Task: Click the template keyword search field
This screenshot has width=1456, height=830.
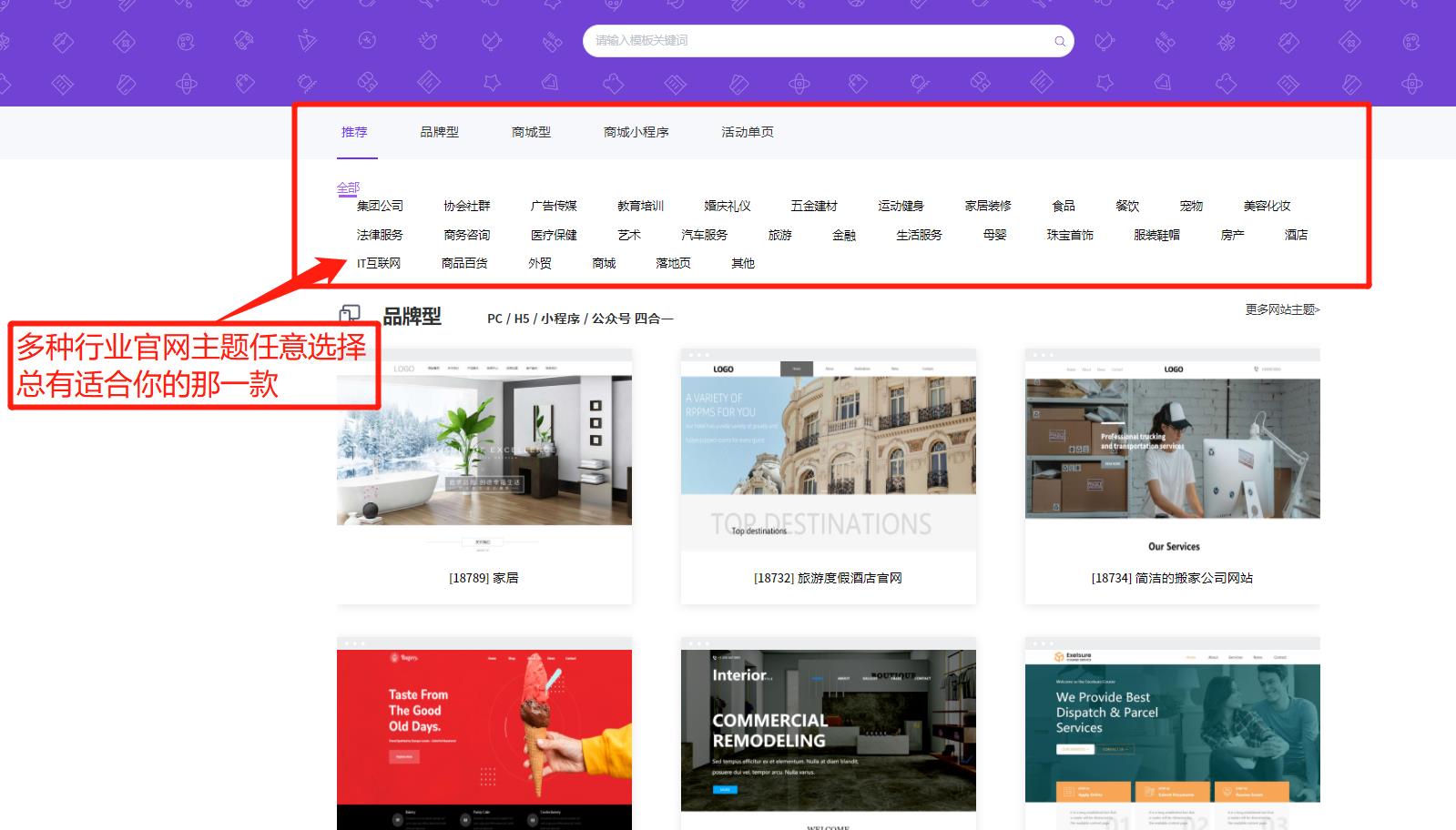Action: 828,41
